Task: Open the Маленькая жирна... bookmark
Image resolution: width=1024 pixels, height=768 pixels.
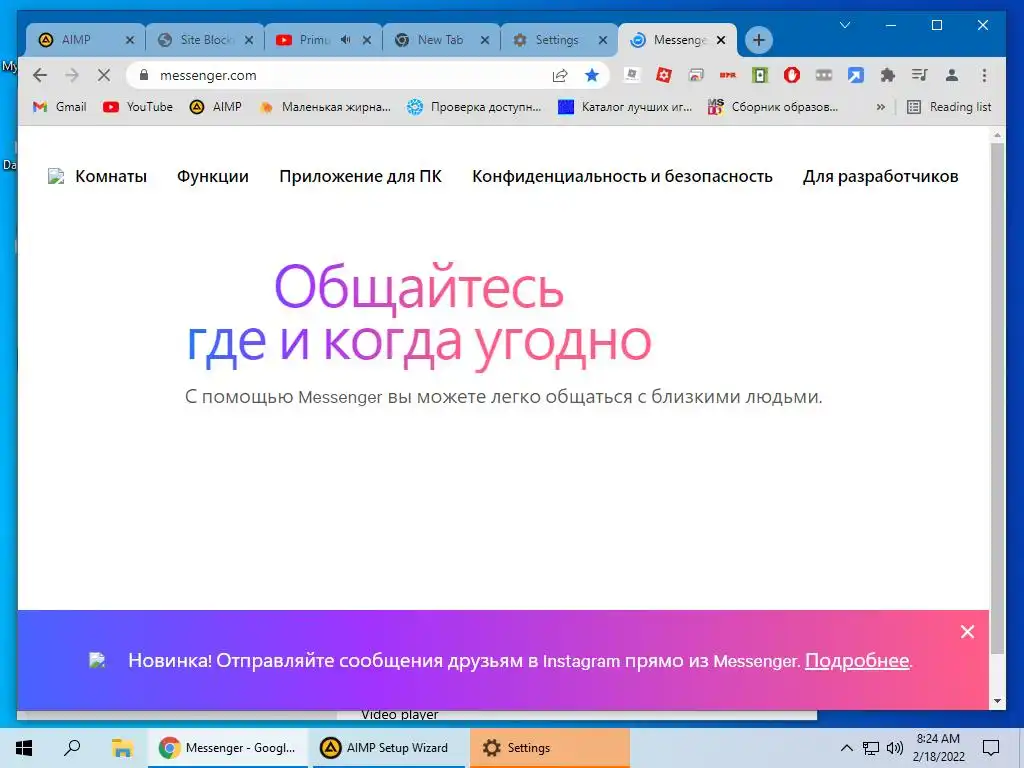Action: tap(325, 106)
